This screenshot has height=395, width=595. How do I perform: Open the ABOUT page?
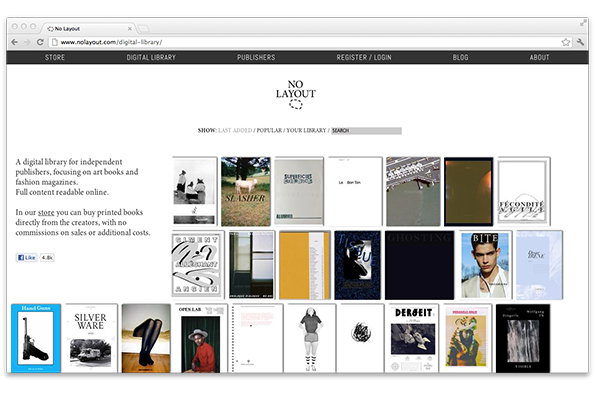(x=539, y=57)
